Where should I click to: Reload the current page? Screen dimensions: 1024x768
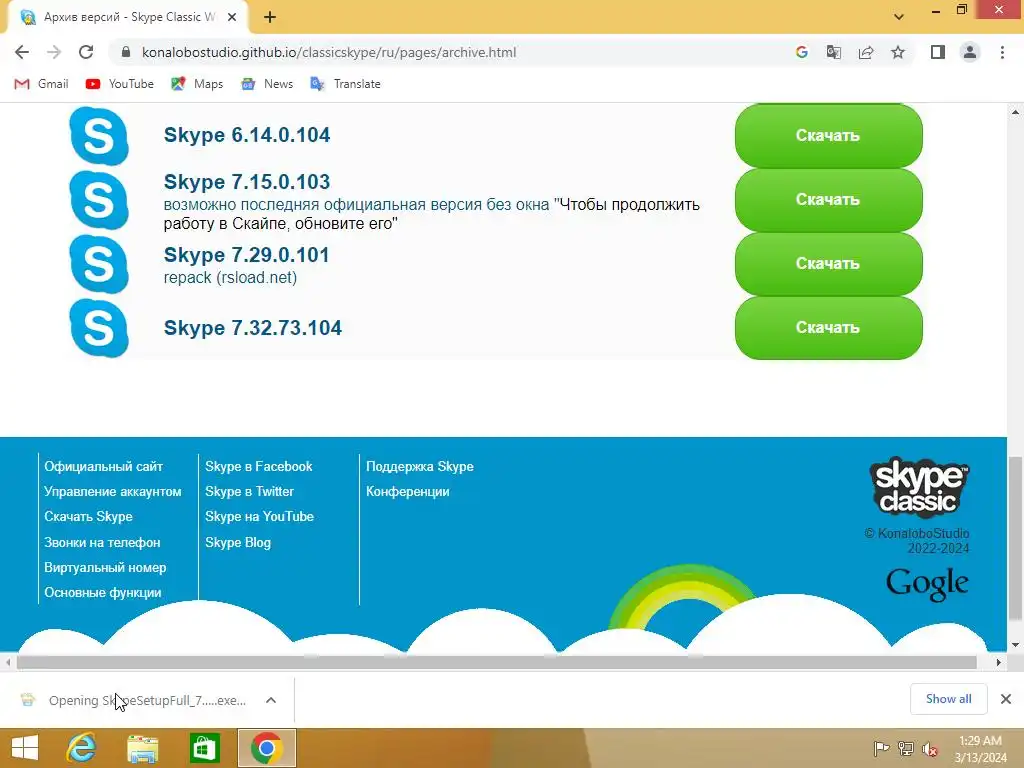[86, 52]
